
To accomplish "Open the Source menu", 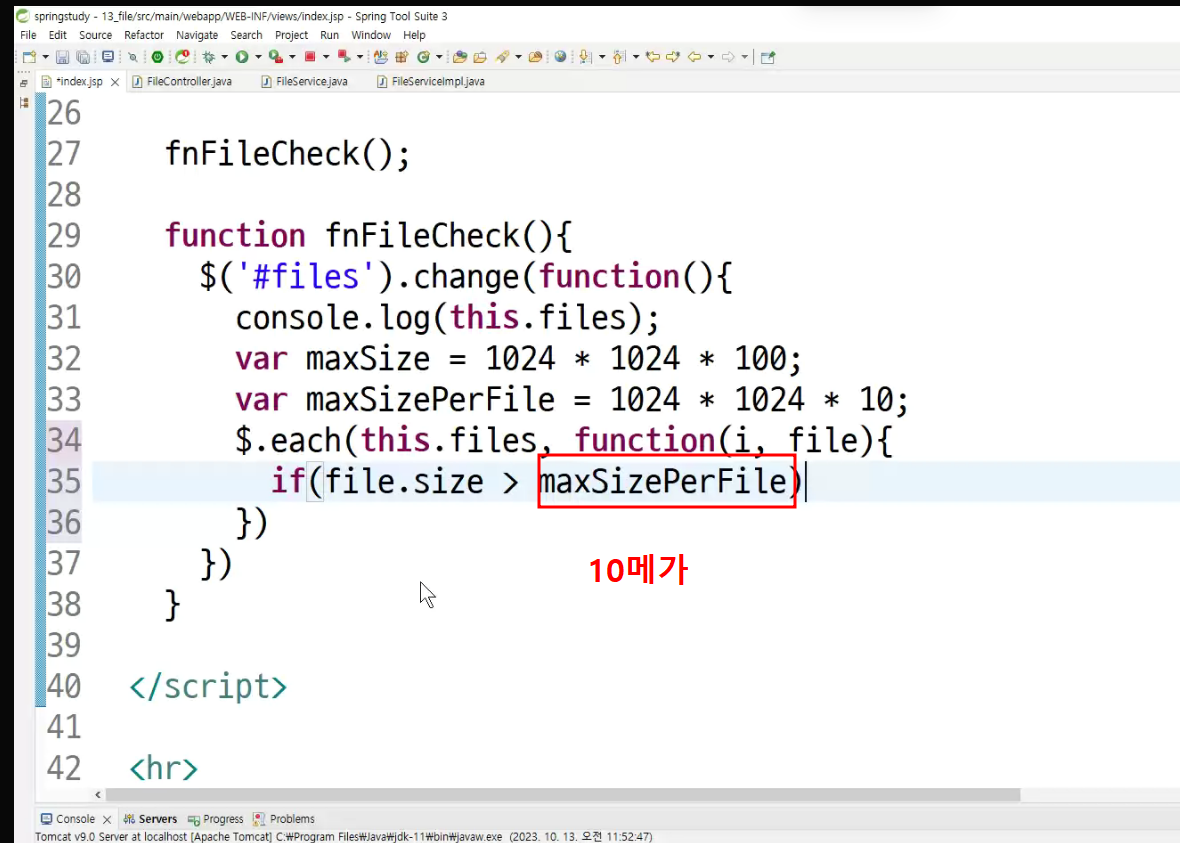I will [x=96, y=35].
